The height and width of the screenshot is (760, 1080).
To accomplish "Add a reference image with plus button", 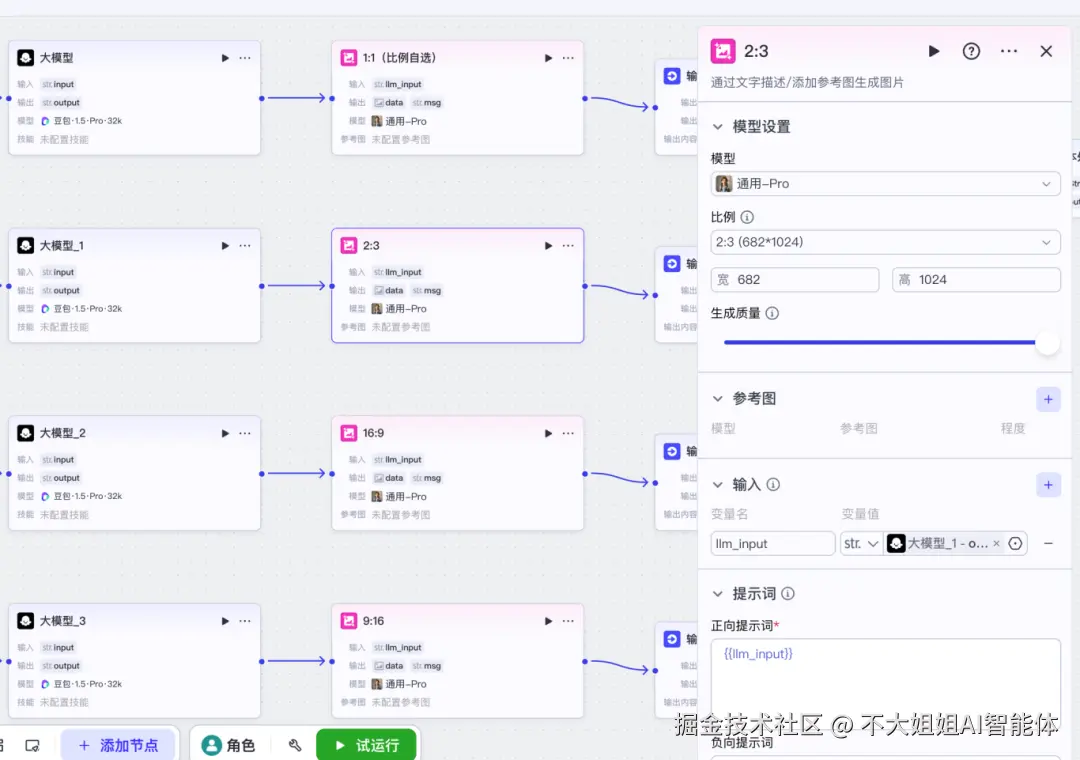I will coord(1048,399).
